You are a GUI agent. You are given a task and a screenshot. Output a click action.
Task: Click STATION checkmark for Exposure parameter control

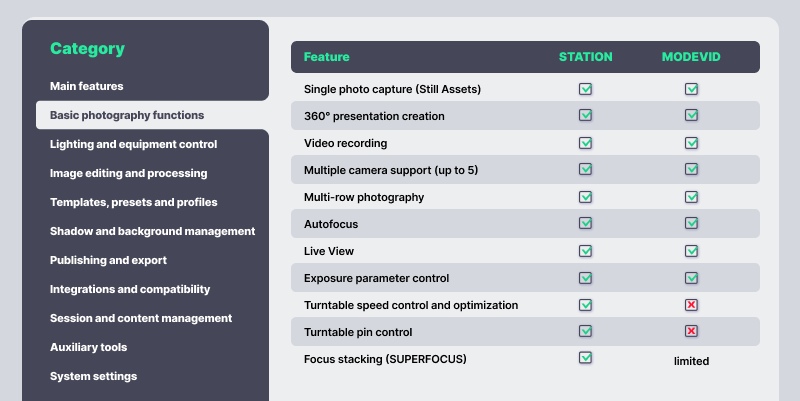[586, 277]
